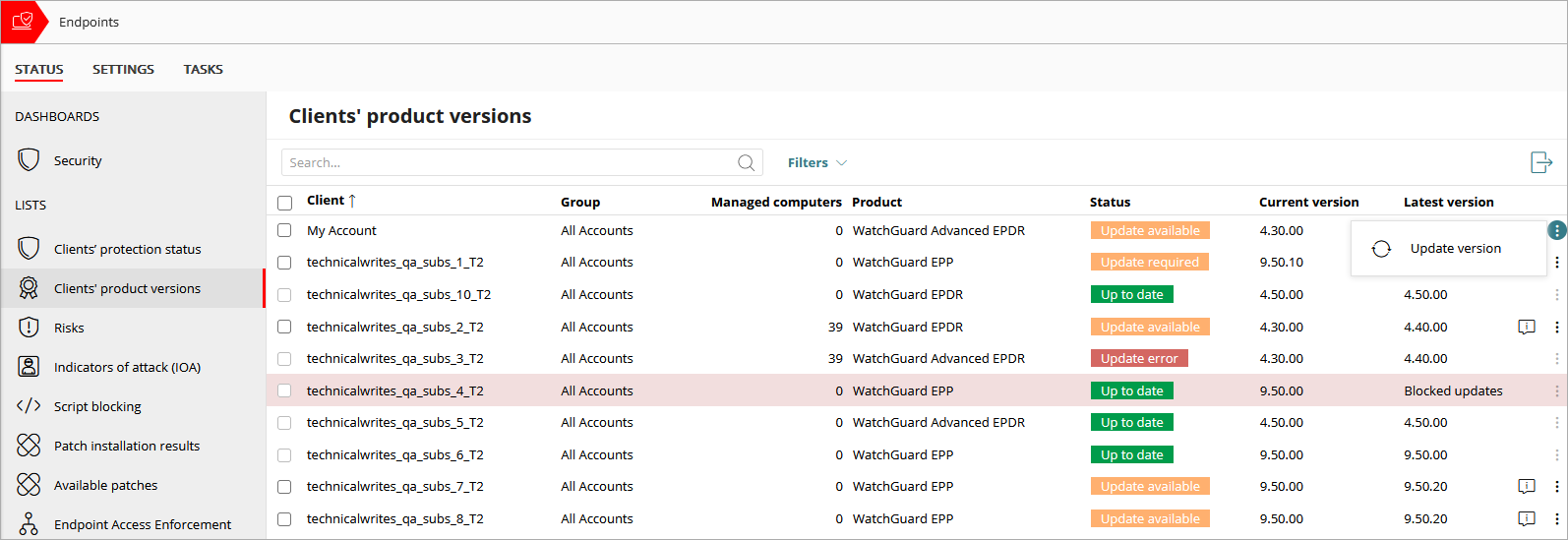Switch to the SETTINGS tab

click(123, 69)
